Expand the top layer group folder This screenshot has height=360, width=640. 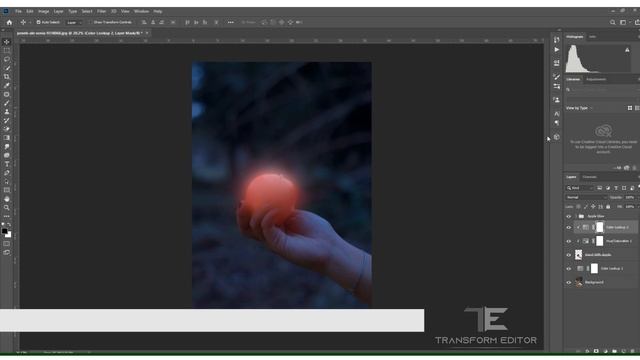[x=576, y=216]
